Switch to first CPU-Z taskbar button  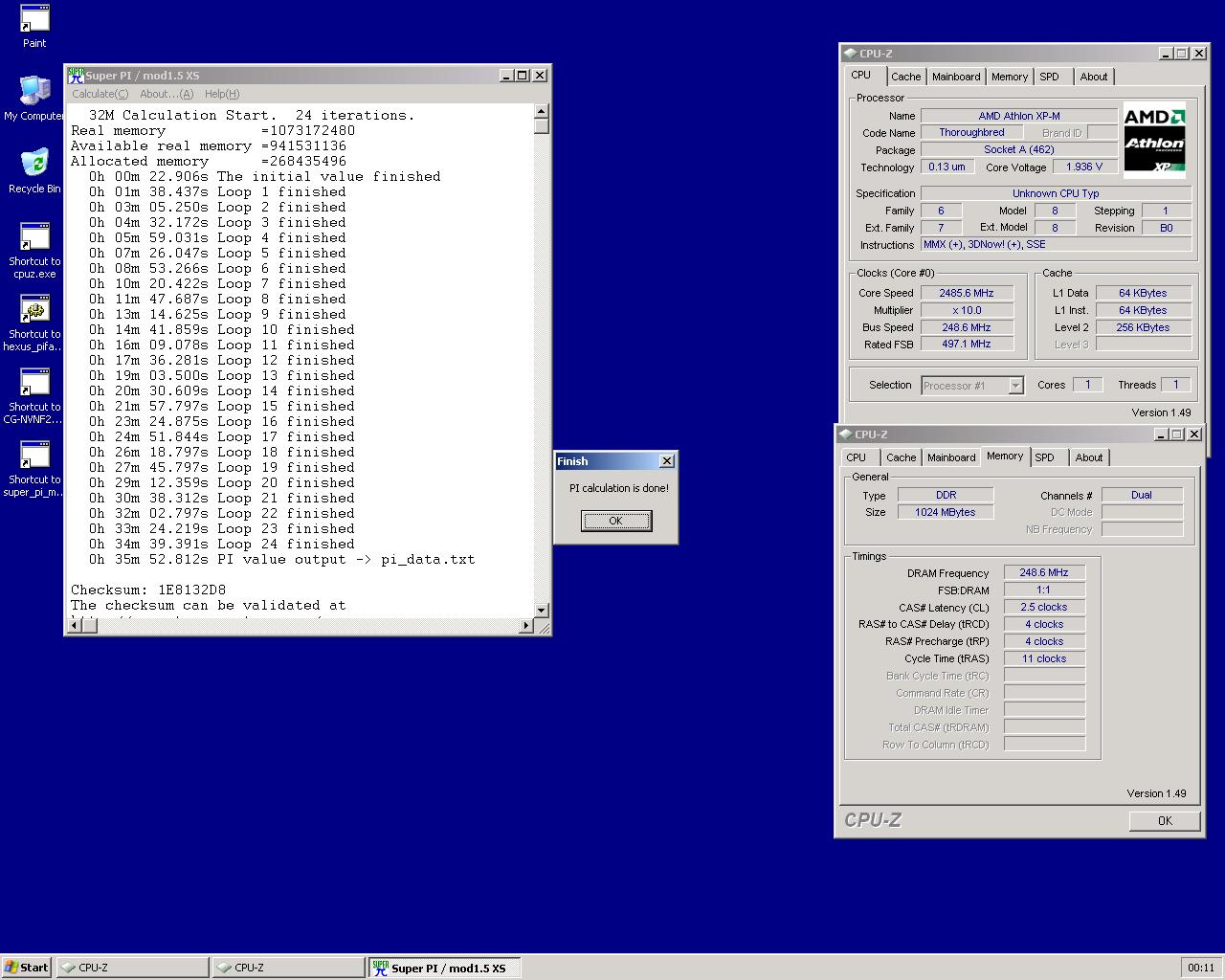pyautogui.click(x=132, y=968)
